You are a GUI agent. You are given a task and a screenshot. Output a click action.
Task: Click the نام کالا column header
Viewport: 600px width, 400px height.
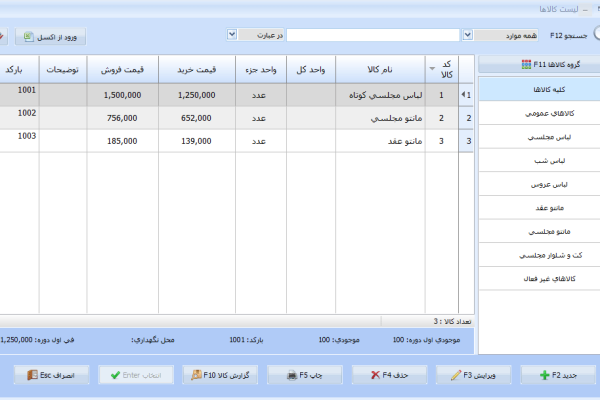click(380, 69)
